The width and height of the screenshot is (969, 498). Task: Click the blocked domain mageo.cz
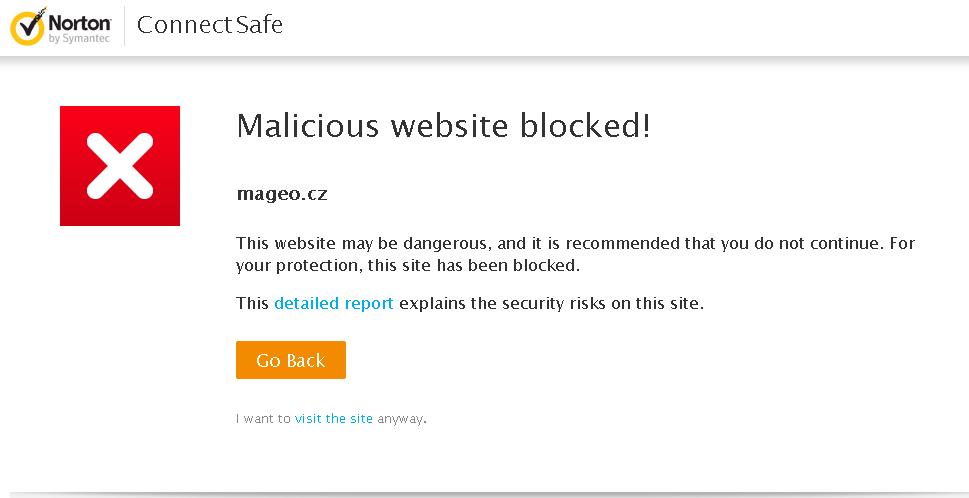tap(282, 194)
